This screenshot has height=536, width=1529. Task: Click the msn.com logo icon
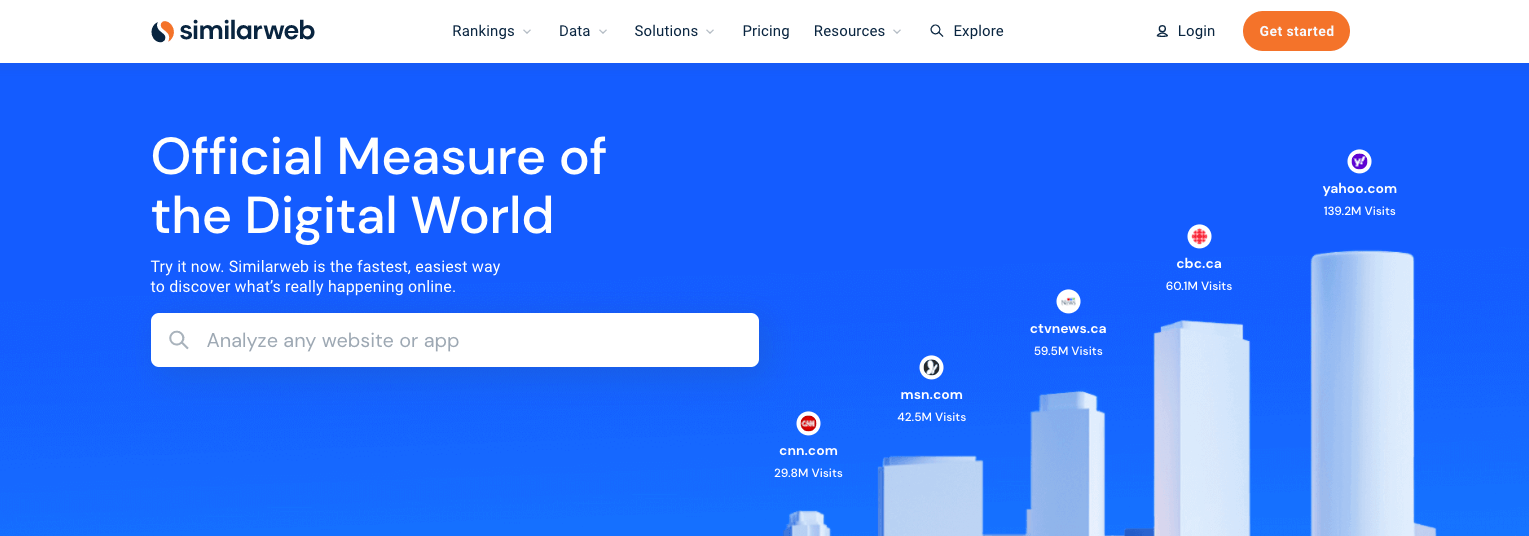(x=931, y=367)
